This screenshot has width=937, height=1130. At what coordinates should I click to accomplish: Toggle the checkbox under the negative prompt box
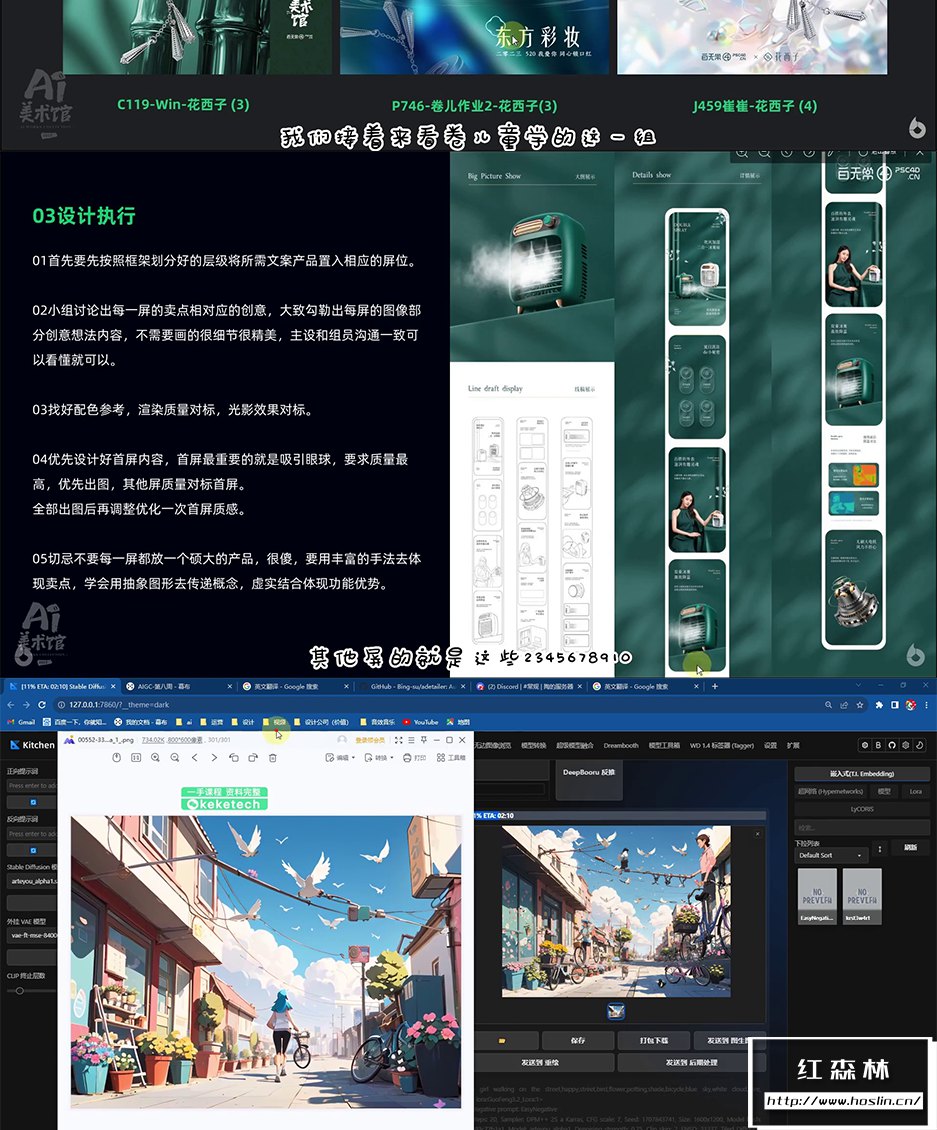(33, 850)
